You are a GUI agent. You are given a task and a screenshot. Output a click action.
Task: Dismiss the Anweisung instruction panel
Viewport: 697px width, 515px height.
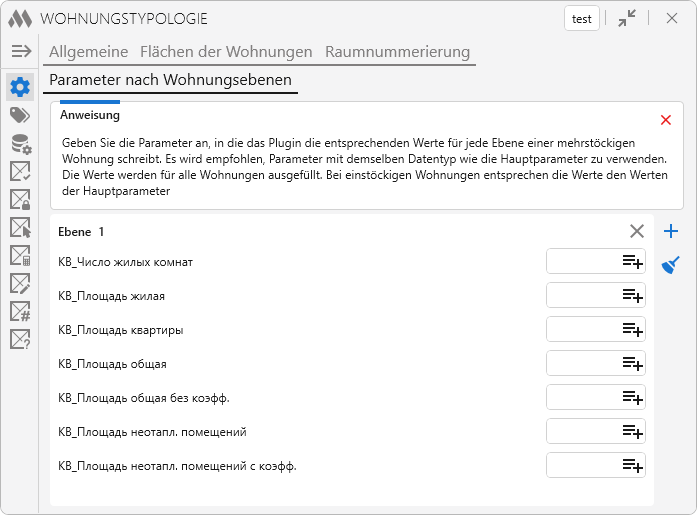666,120
